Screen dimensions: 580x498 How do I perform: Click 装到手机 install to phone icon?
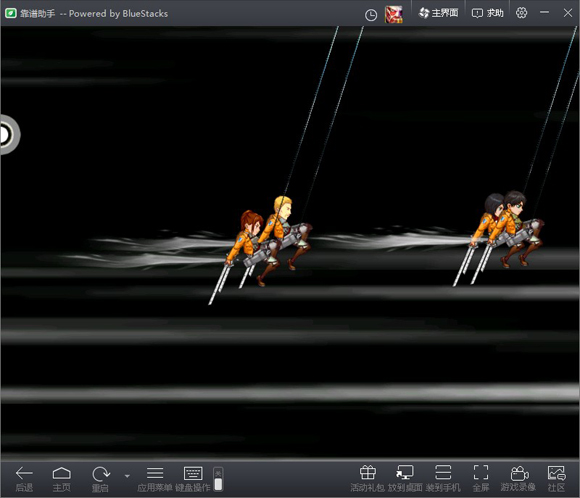443,479
